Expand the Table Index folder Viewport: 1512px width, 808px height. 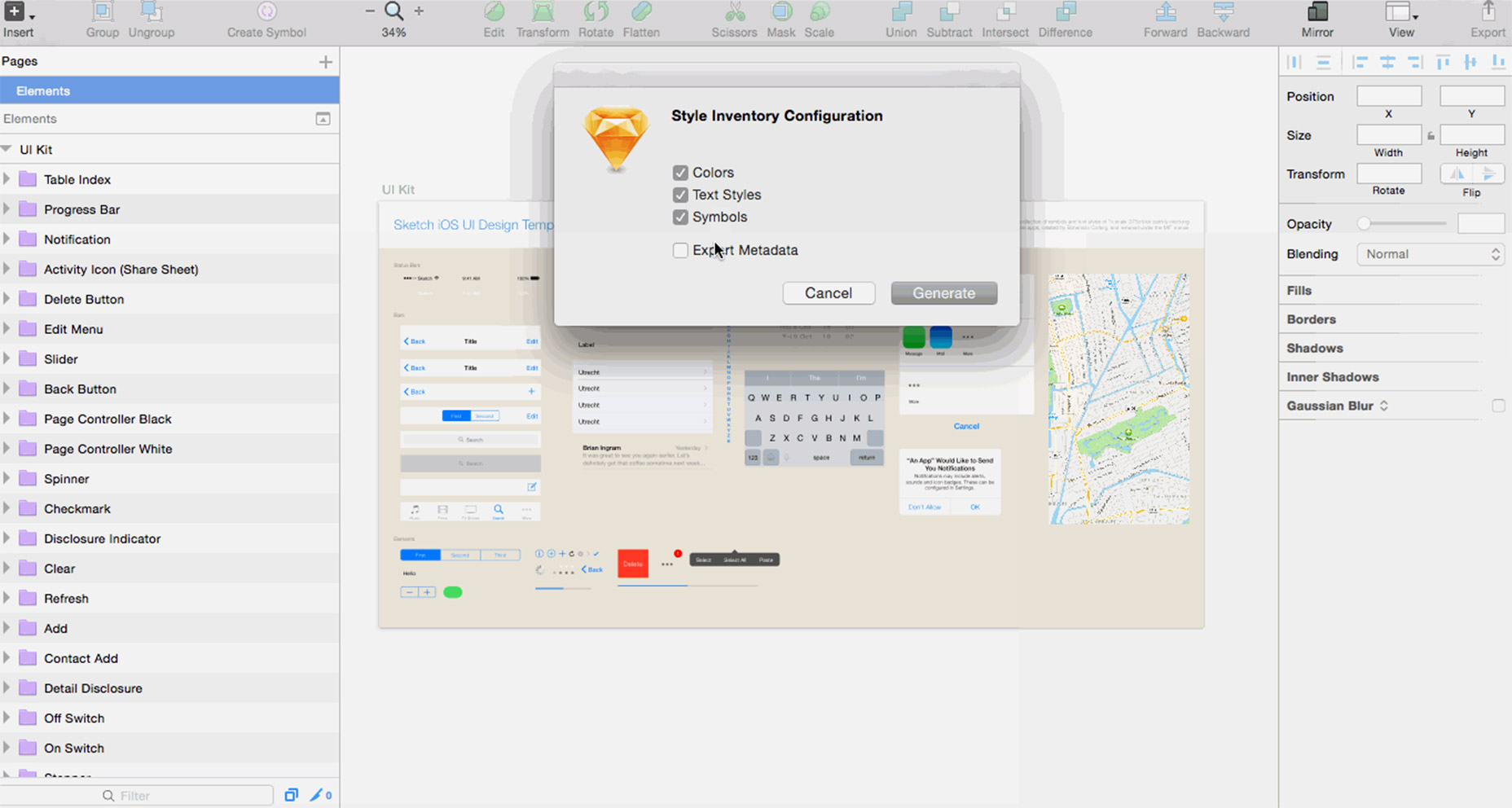point(7,179)
